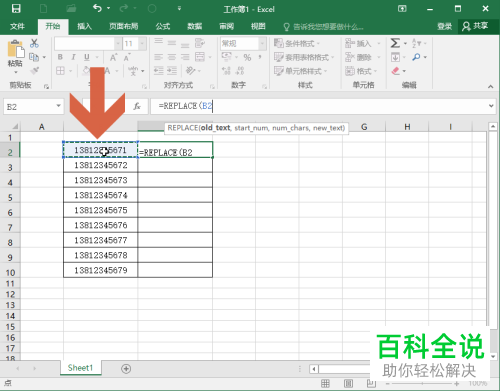The width and height of the screenshot is (500, 391).
Task: Select cell containing 13812345675
Action: (101, 210)
